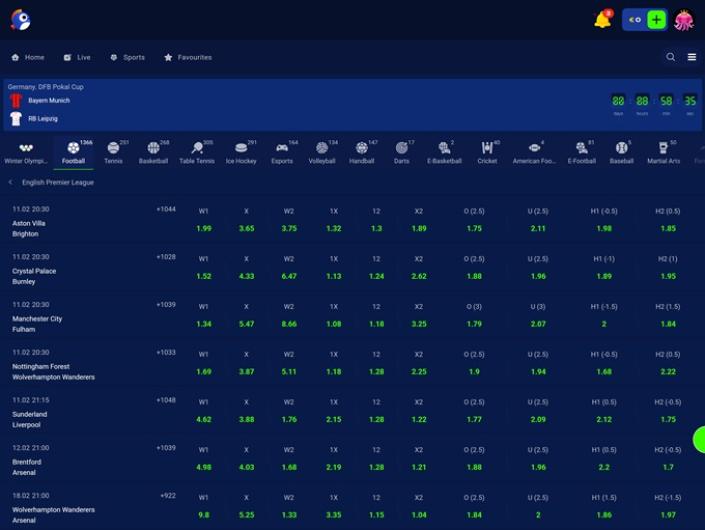Click the site logo at top left
Image resolution: width=705 pixels, height=530 pixels.
[x=20, y=20]
